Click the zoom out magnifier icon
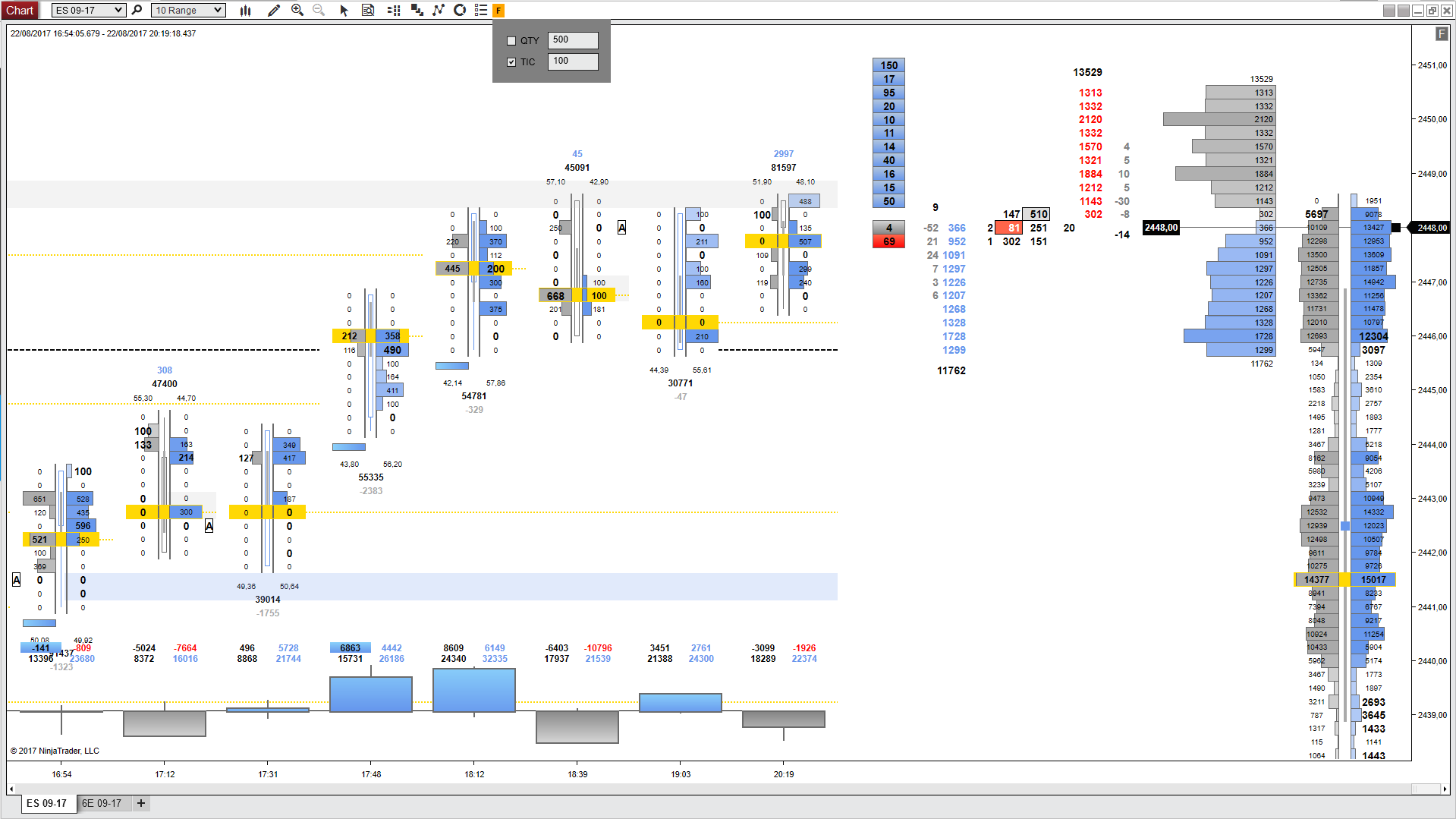Screen dimensions: 1456x819 click(319, 10)
